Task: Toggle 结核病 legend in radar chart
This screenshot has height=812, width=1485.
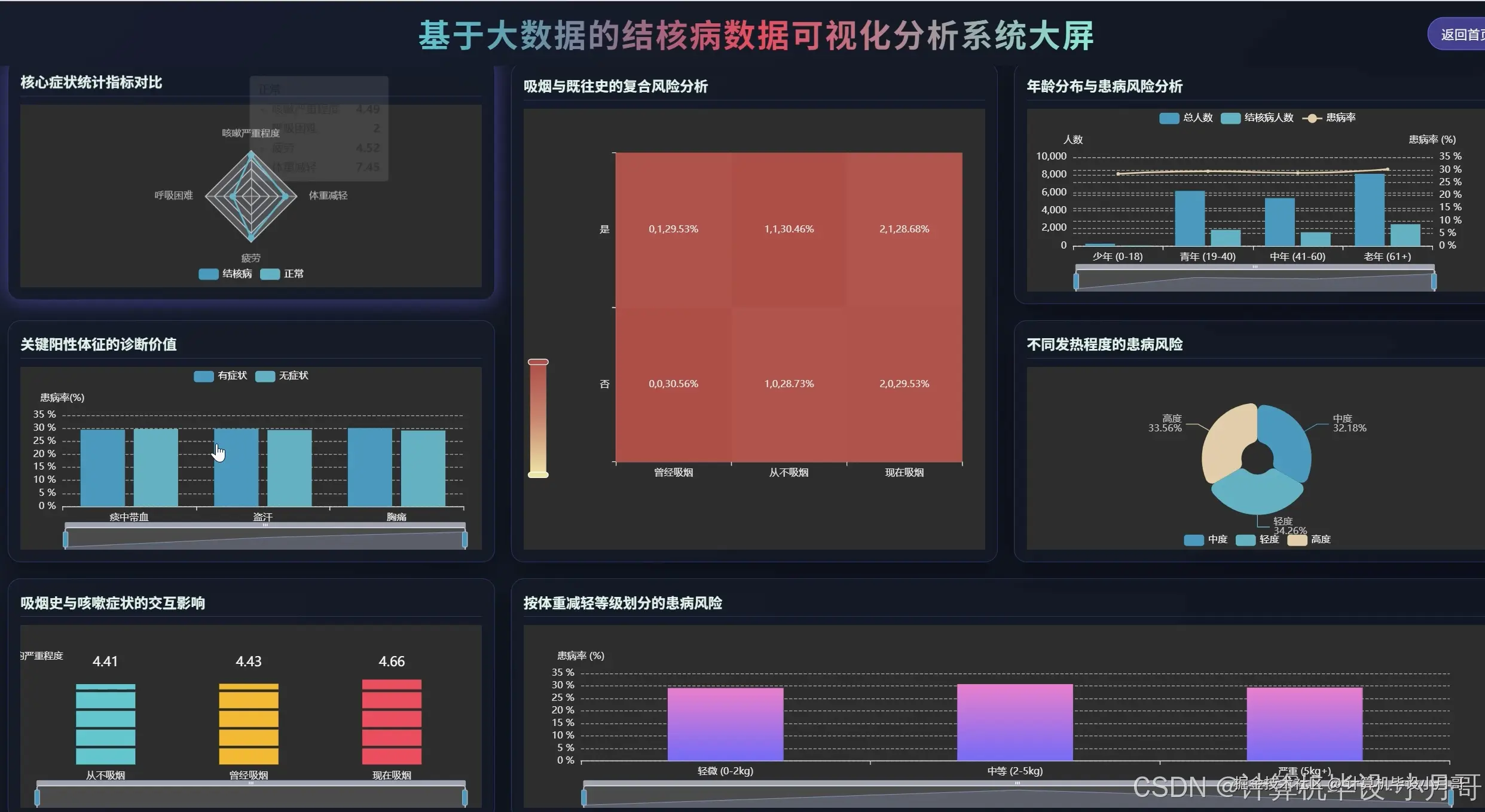Action: tap(209, 274)
